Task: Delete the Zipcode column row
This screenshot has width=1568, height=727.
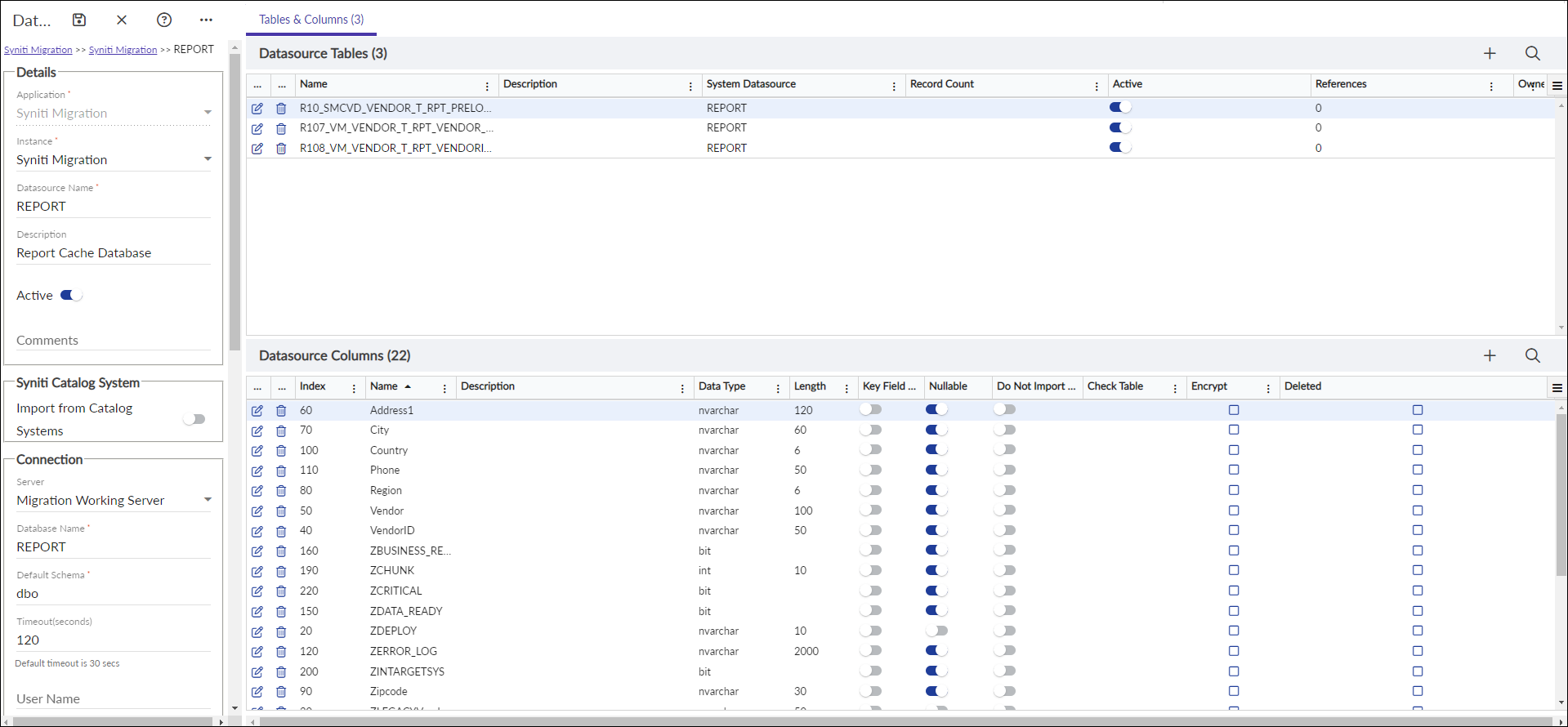Action: coord(281,692)
